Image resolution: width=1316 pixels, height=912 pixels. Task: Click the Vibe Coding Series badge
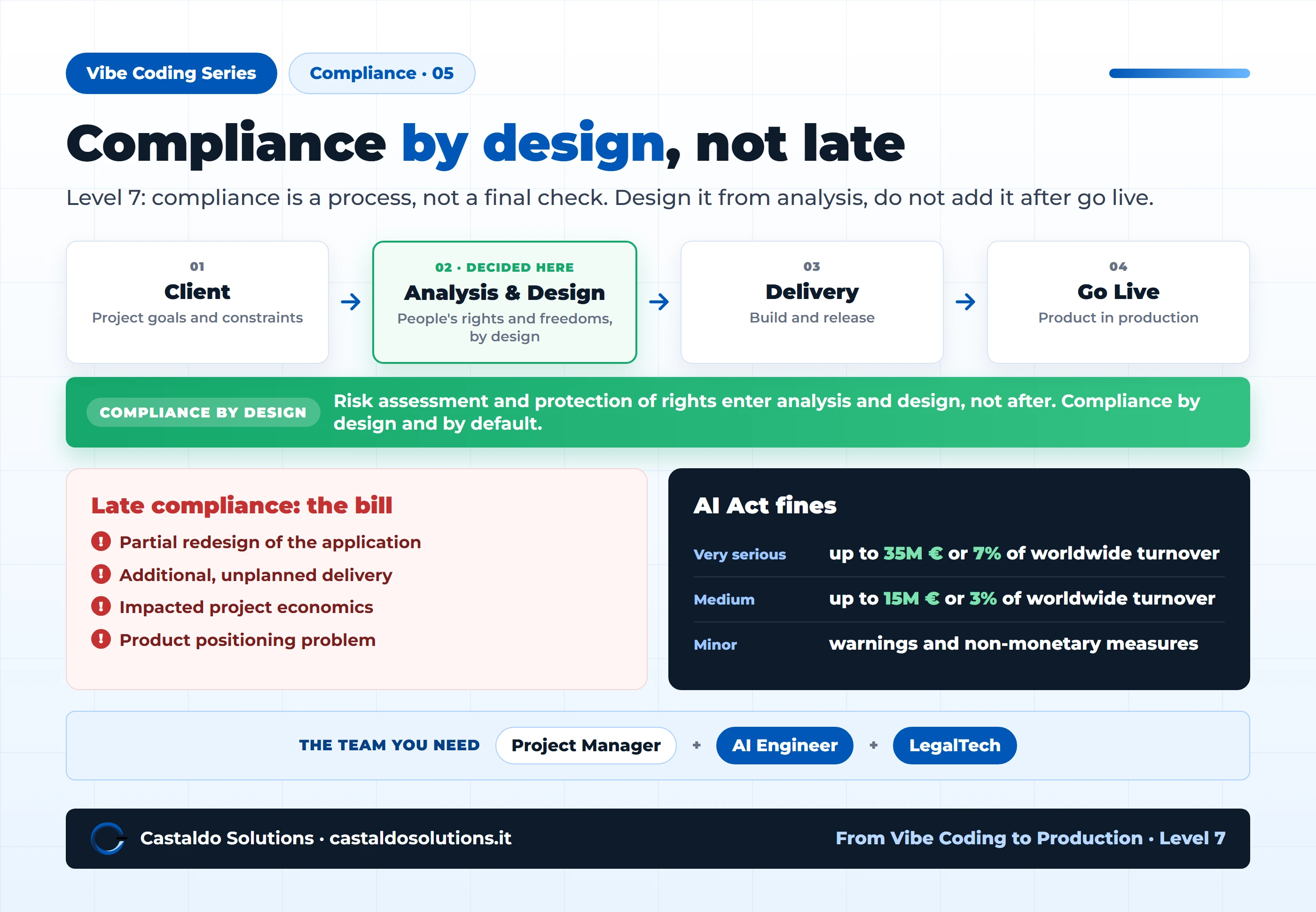point(172,73)
